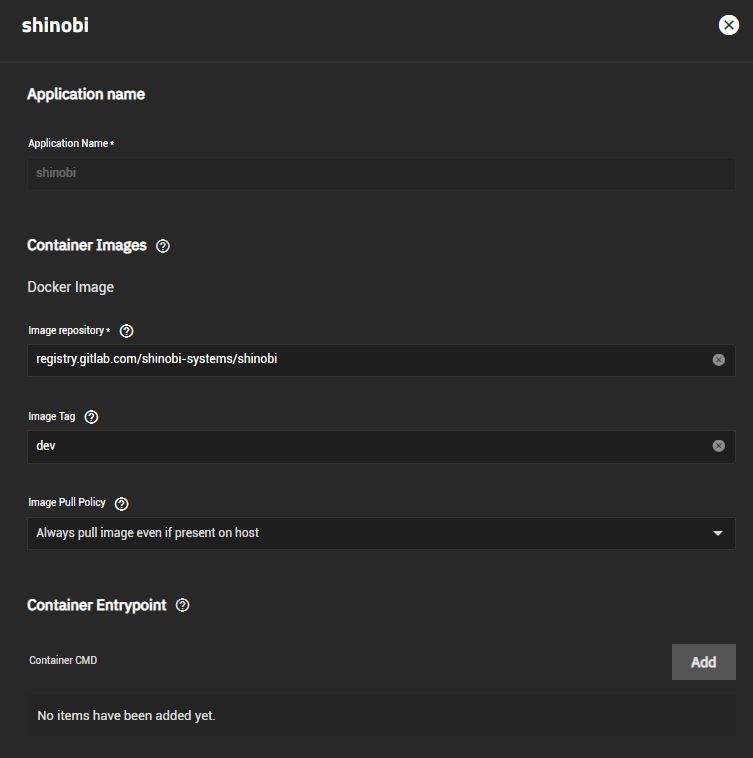Click the Application name section heading
The width and height of the screenshot is (753, 758).
86,94
